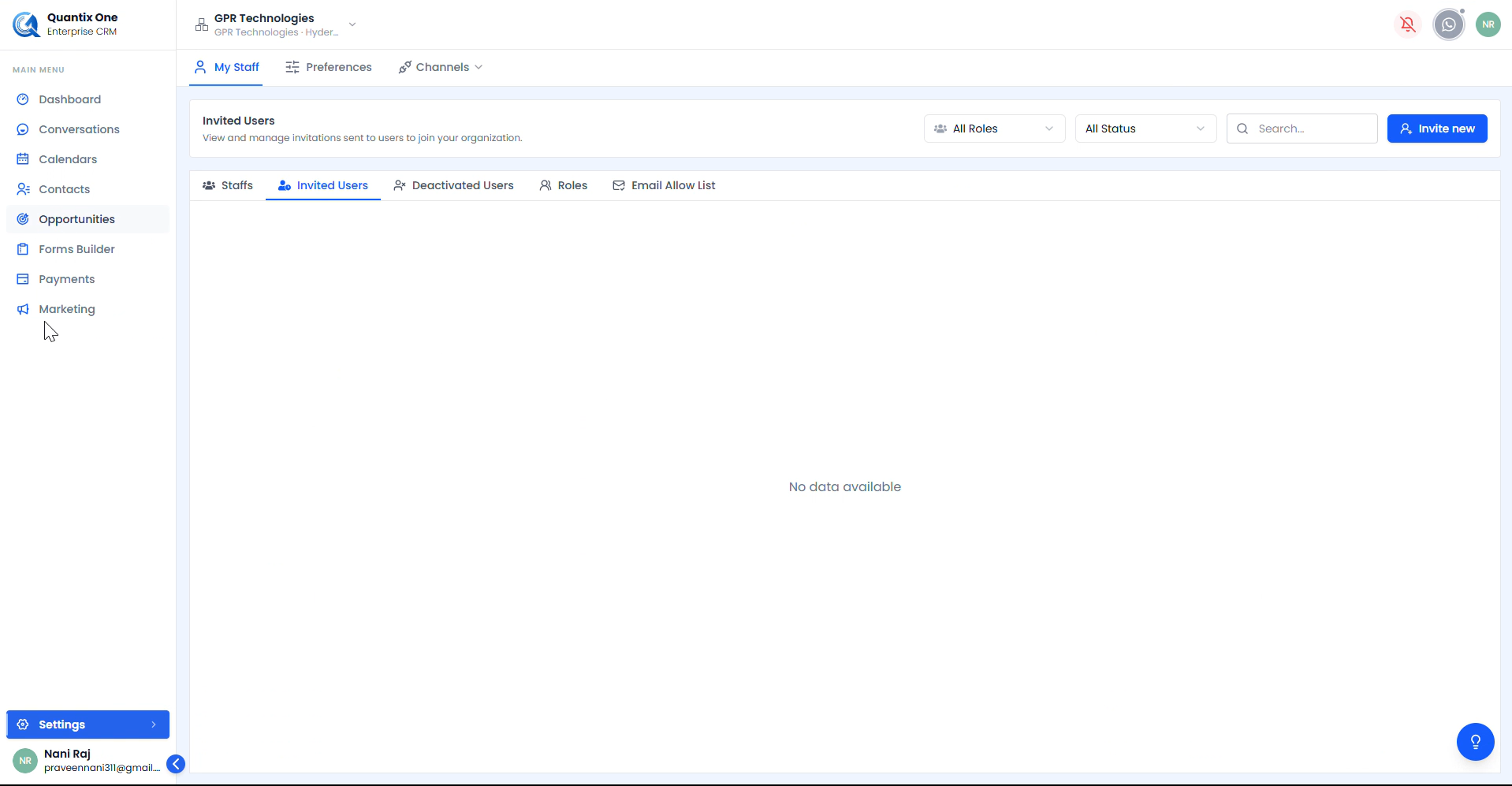Screen dimensions: 1512x786
Task: Click the praveennani311@gmail email text
Action: point(102,768)
